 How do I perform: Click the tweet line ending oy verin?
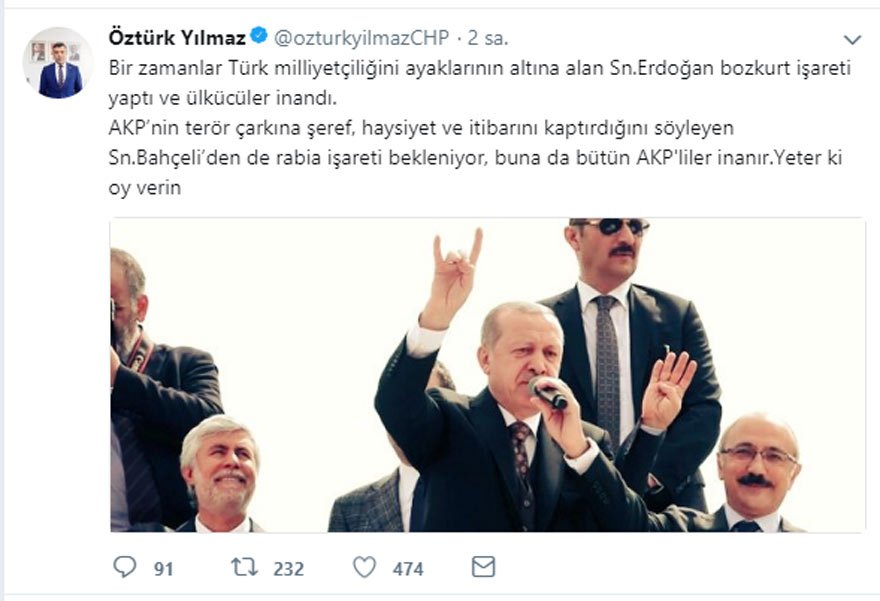tap(145, 187)
